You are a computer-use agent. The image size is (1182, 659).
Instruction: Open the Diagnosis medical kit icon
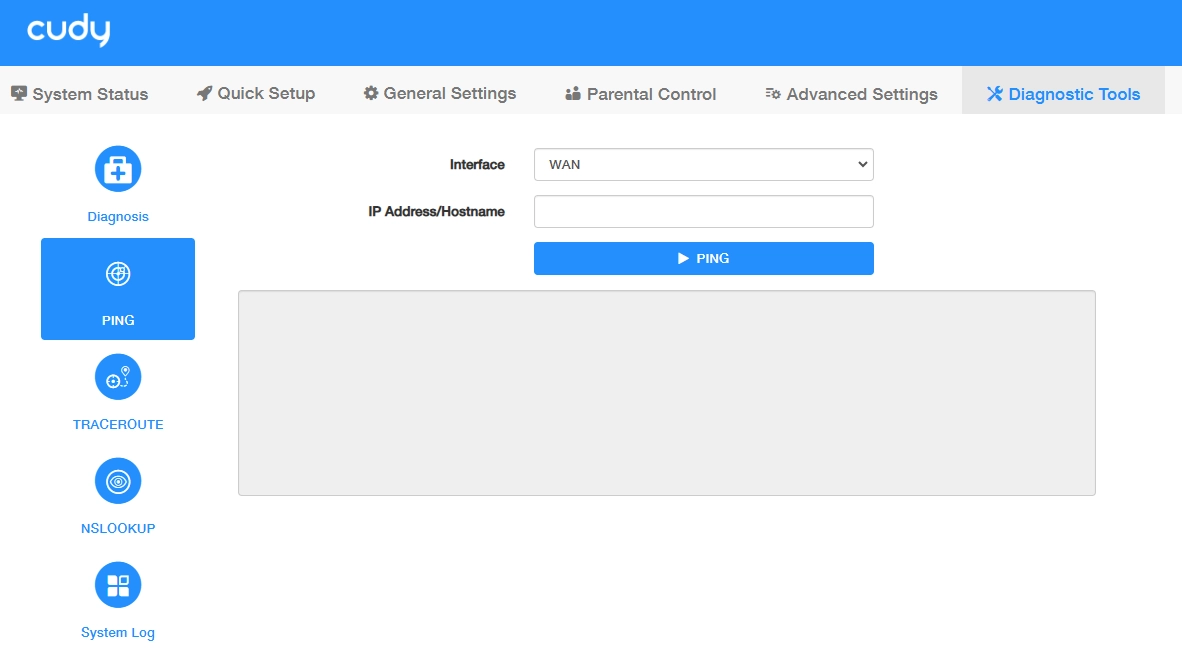(x=118, y=169)
